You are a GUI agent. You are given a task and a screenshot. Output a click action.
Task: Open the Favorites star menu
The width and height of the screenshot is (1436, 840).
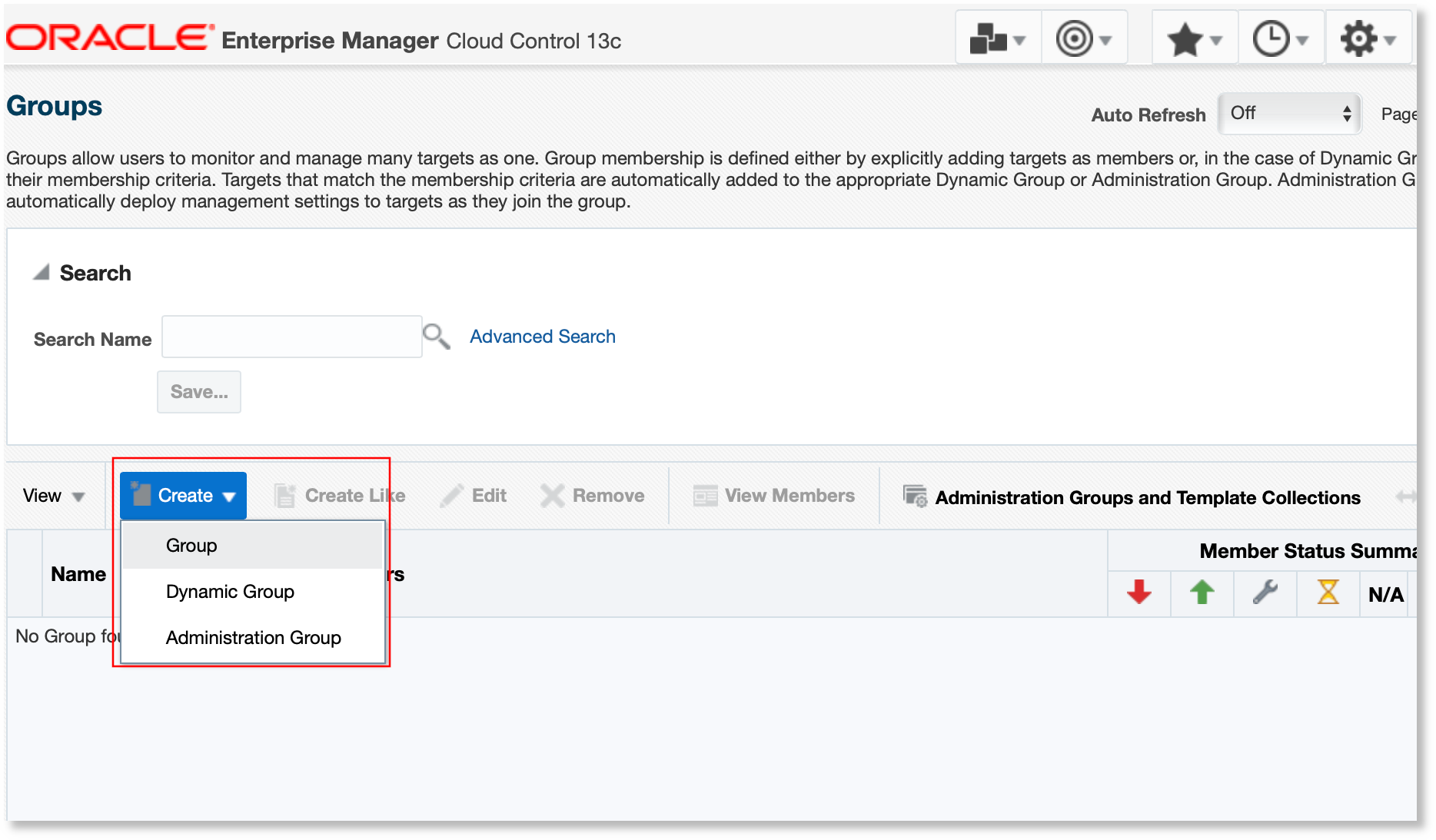click(1195, 38)
